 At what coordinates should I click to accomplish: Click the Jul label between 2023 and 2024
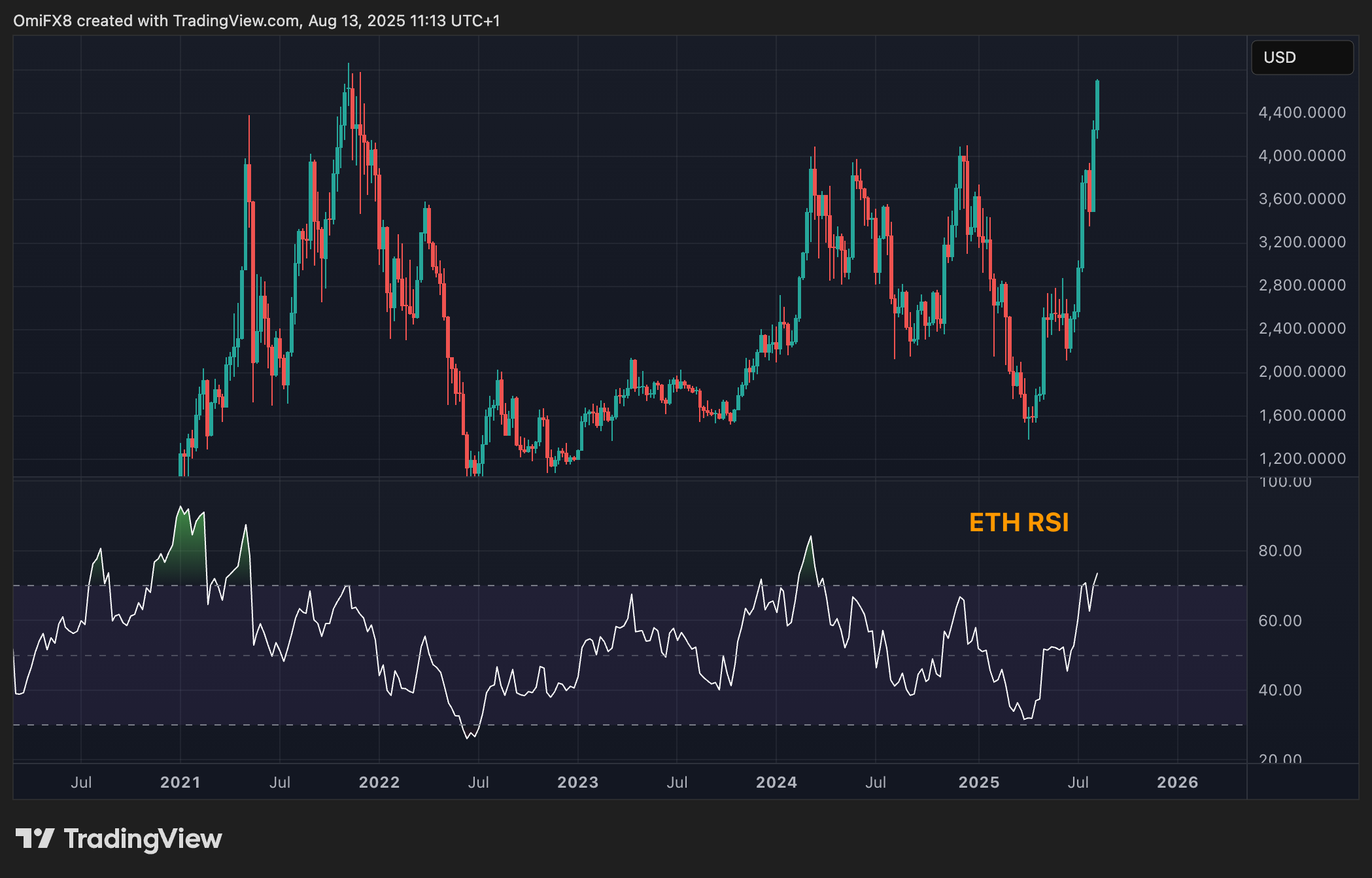tap(677, 782)
